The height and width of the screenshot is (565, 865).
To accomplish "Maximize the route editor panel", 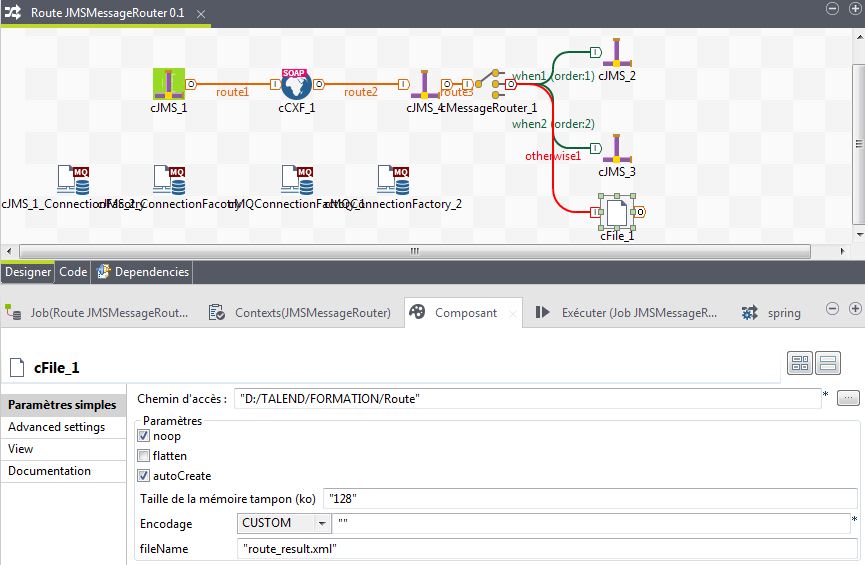I will pos(855,8).
